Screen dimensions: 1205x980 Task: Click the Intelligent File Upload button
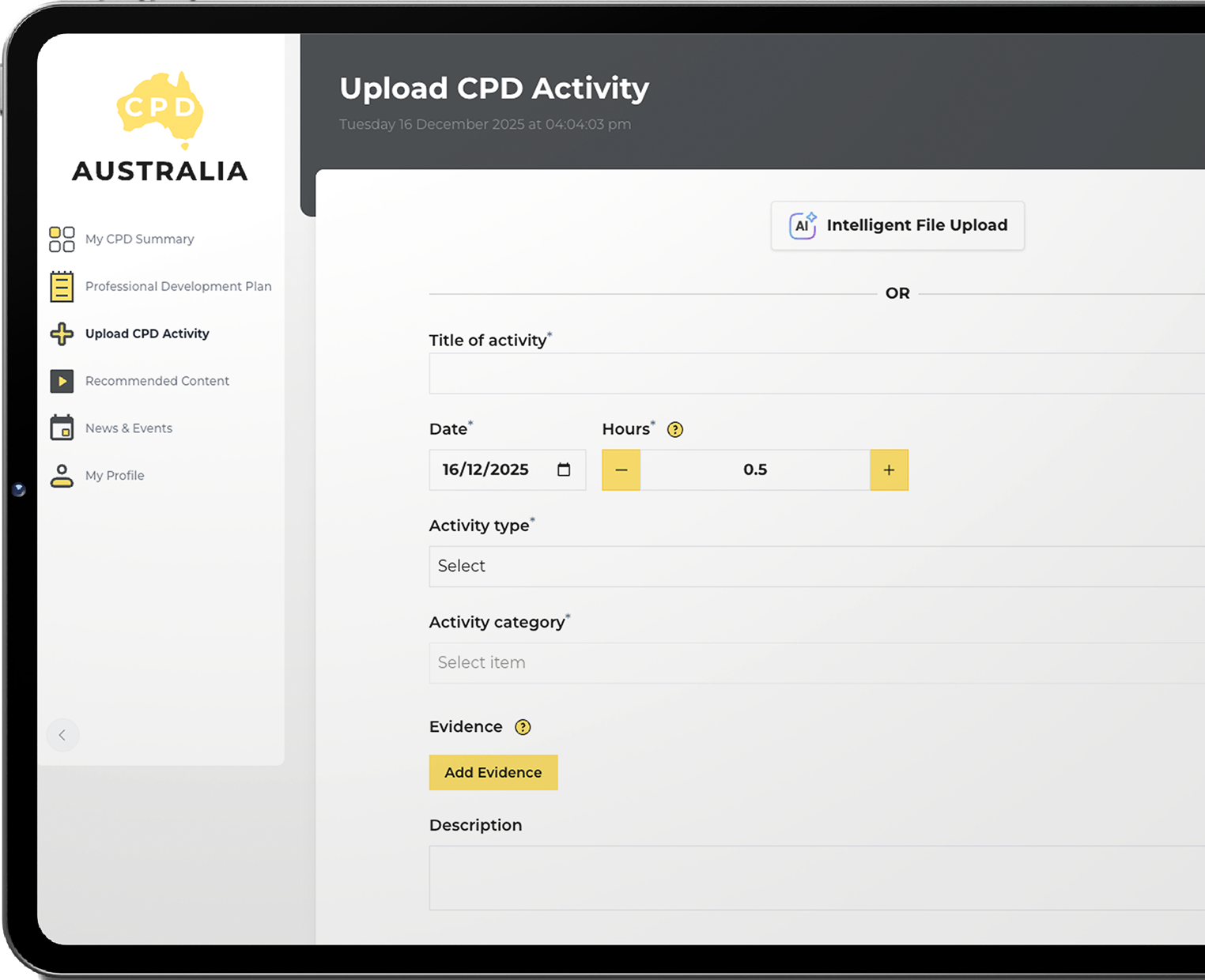(x=897, y=225)
